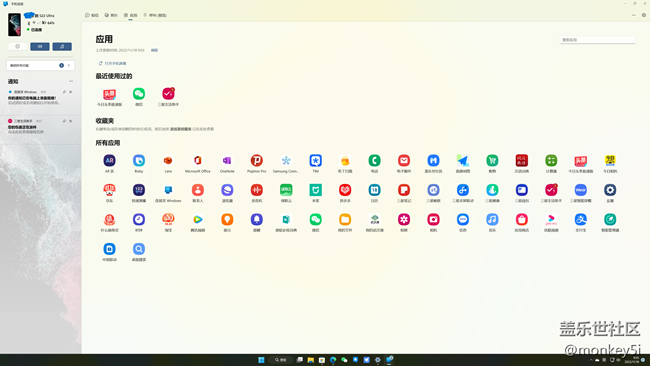Open the Link to Windows app icon
Image resolution: width=650 pixels, height=366 pixels.
pyautogui.click(x=168, y=190)
